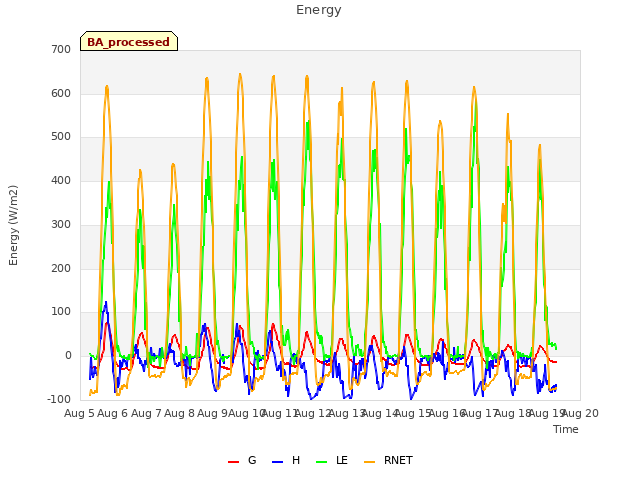Click the blue H peak on Aug 5
640x480 pixels.
pos(106,302)
